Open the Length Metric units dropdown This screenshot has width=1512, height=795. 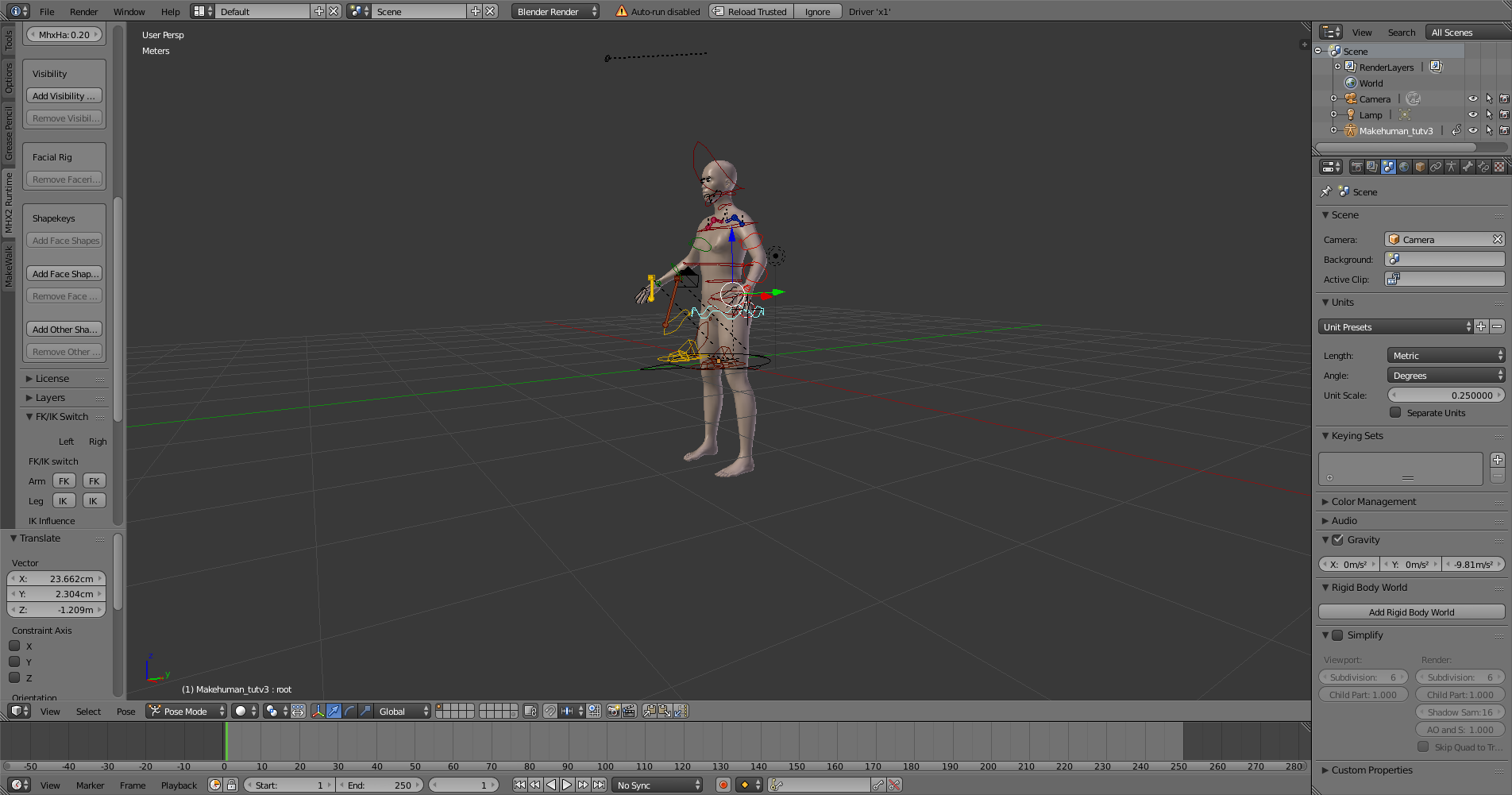coord(1445,355)
